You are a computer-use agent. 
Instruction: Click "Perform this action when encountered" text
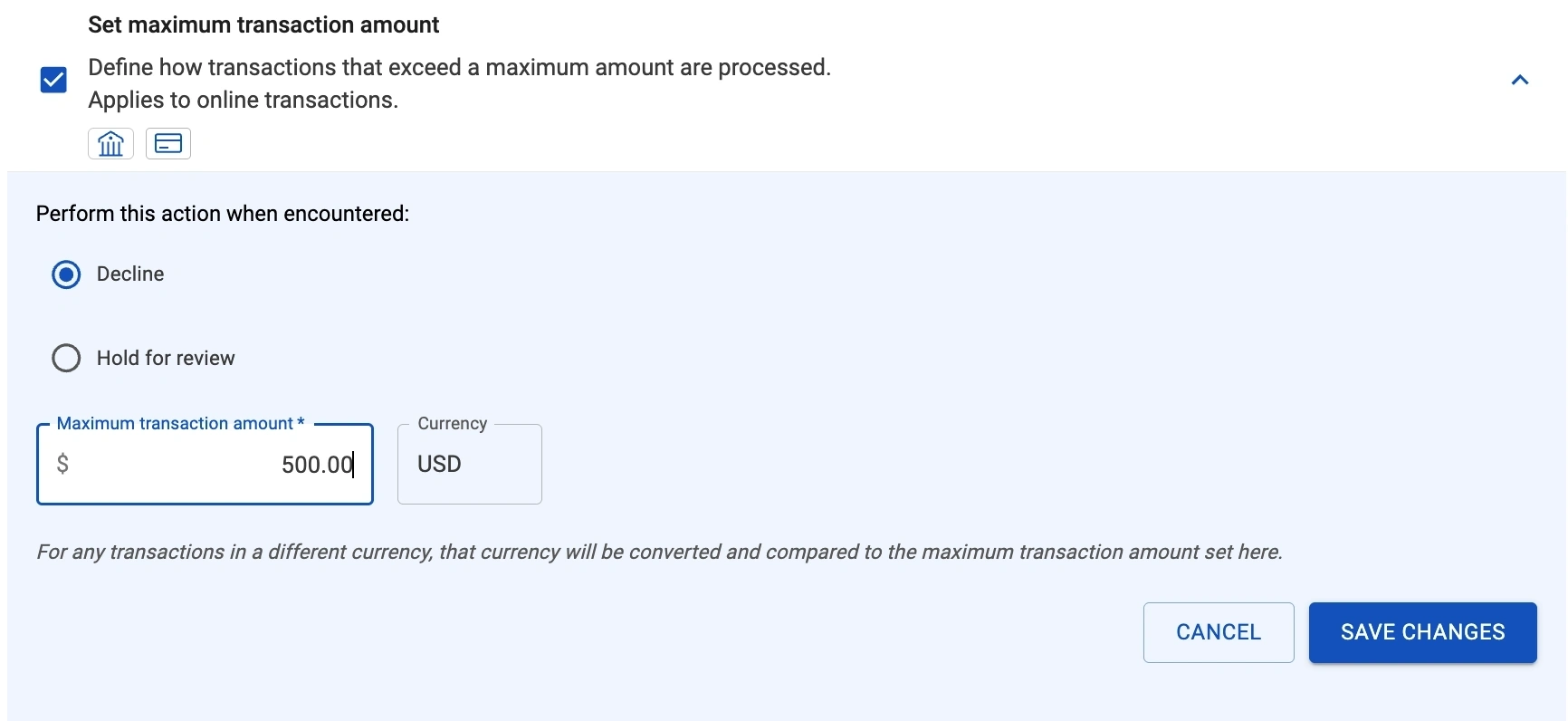(223, 214)
